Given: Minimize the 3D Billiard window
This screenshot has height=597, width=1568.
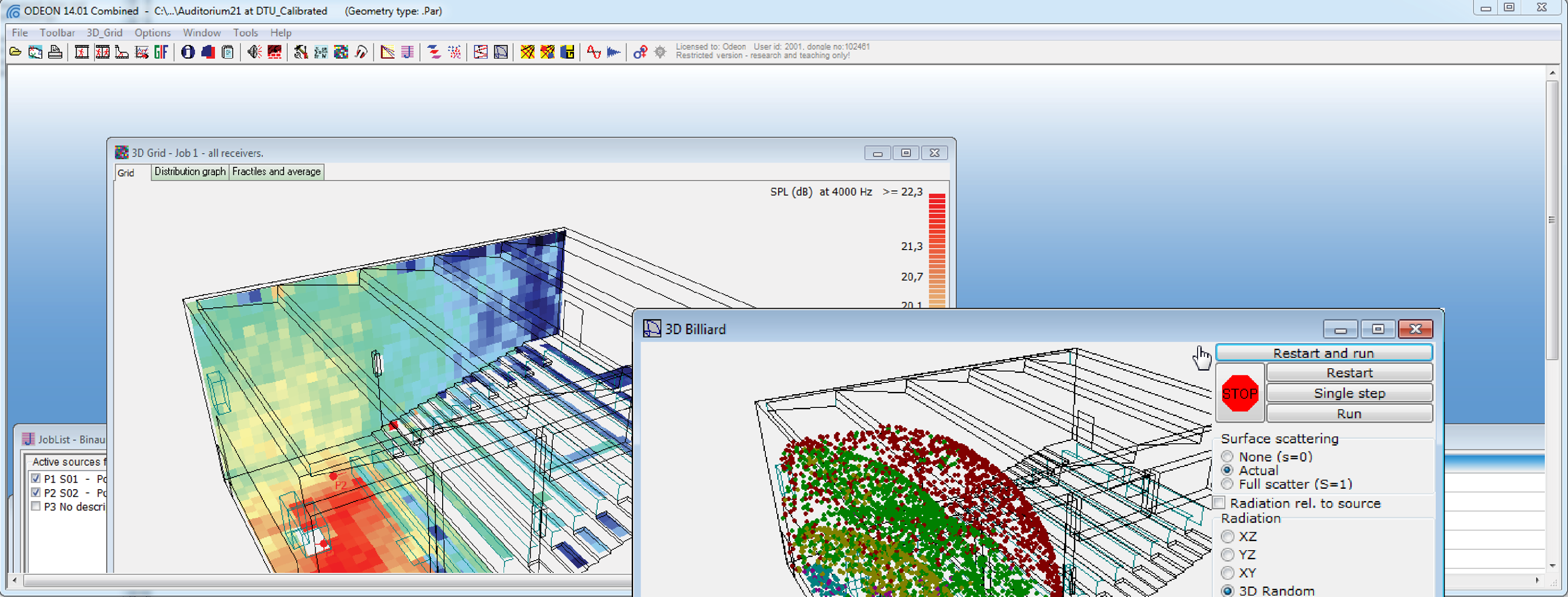Looking at the screenshot, I should (1340, 329).
